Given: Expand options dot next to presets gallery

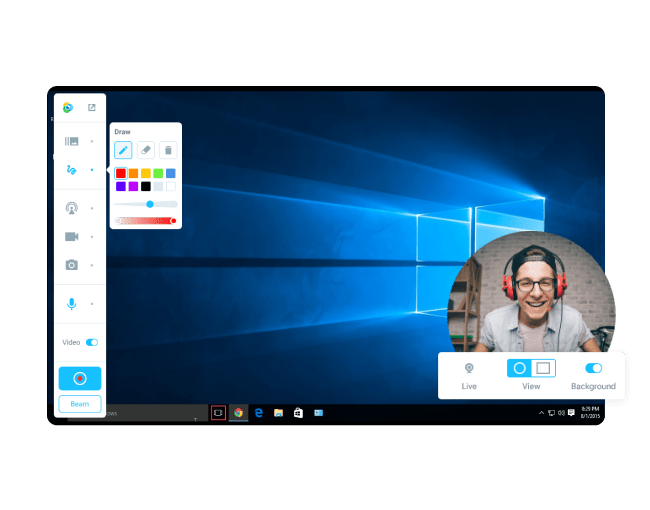Looking at the screenshot, I should (x=92, y=141).
